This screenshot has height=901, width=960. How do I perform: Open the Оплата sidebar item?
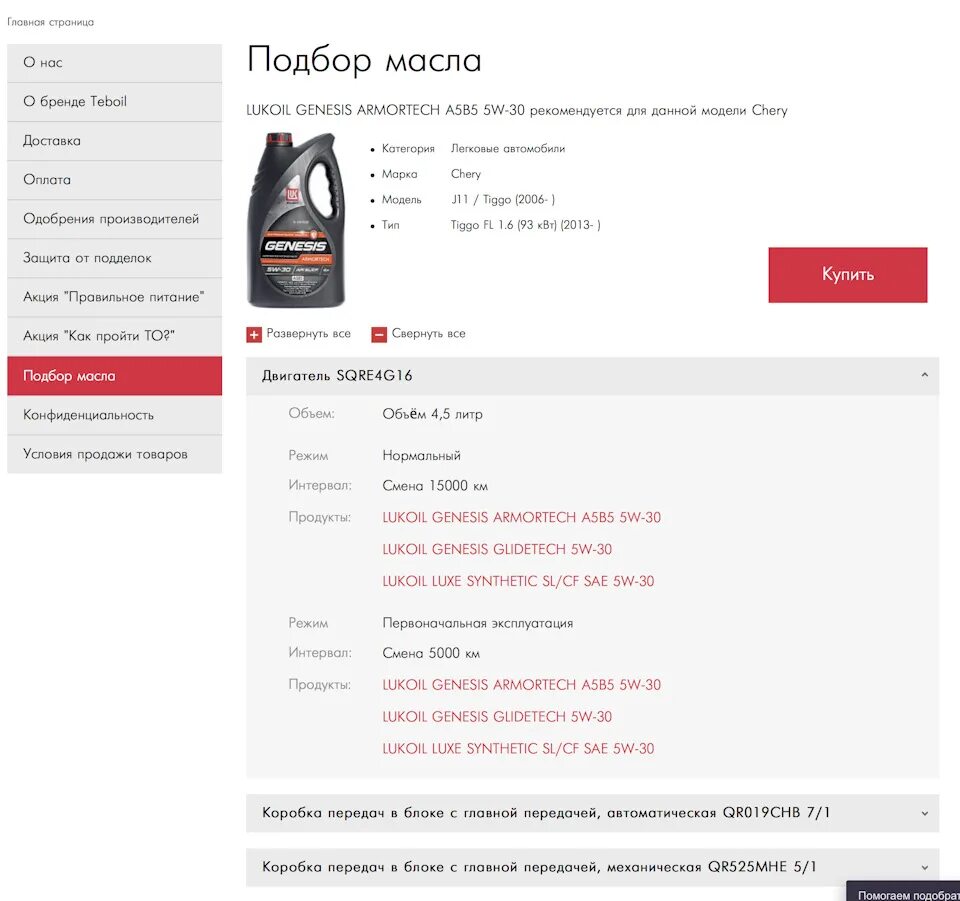point(114,180)
